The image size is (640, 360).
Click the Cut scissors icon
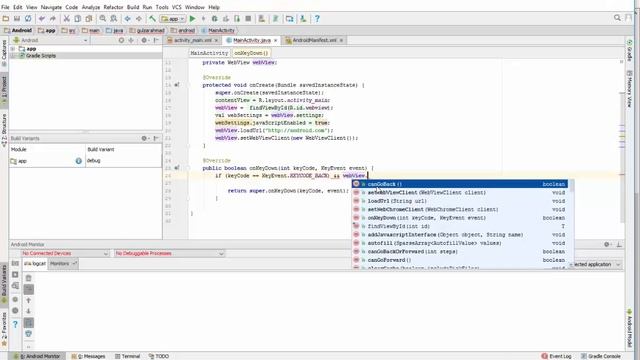[x=67, y=19]
